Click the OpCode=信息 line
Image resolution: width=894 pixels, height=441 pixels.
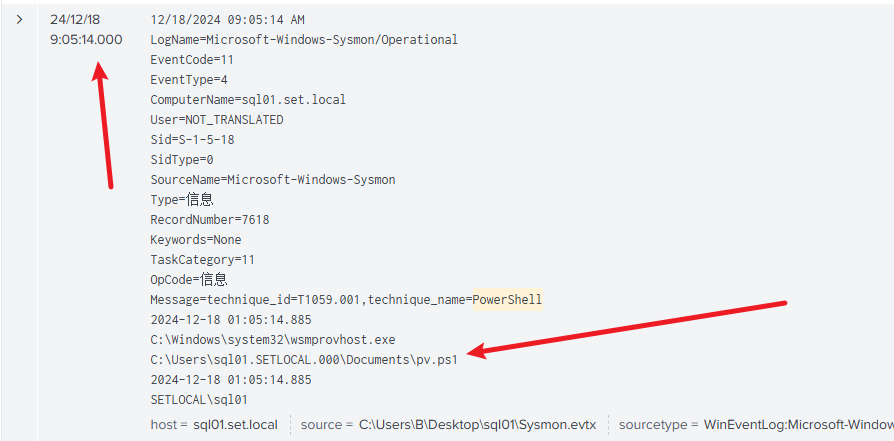coord(189,280)
